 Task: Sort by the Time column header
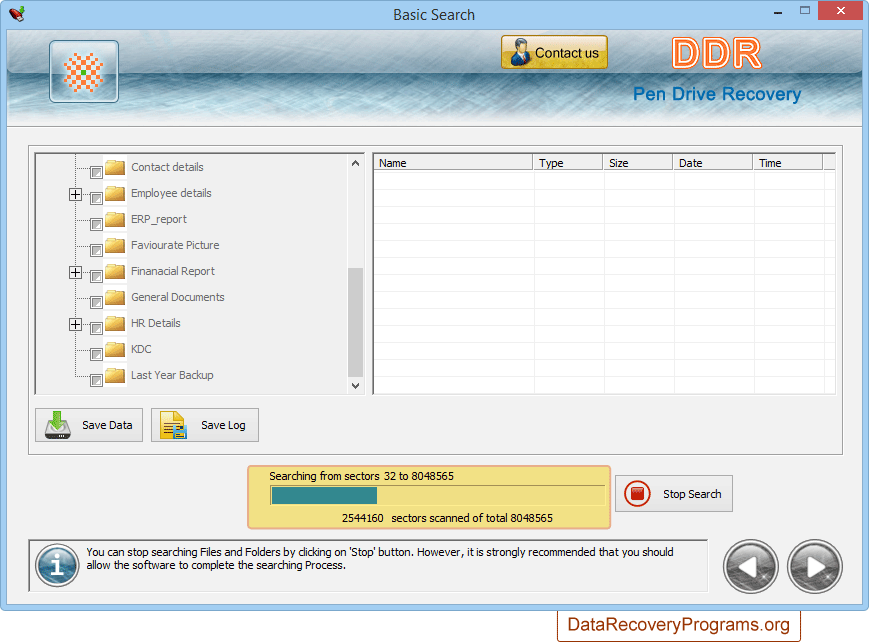tap(788, 162)
